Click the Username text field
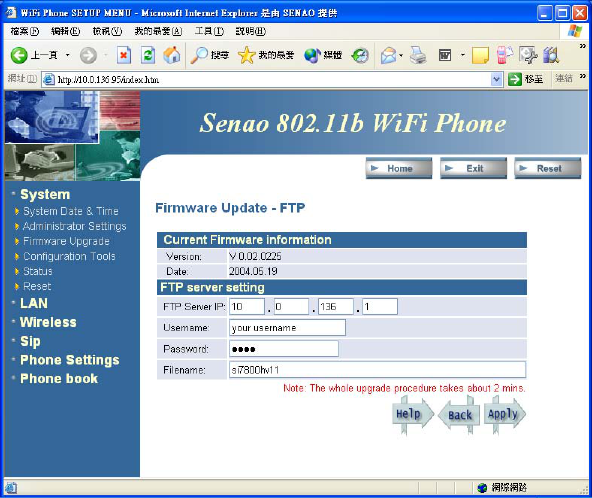This screenshot has height=498, width=592. (287, 327)
